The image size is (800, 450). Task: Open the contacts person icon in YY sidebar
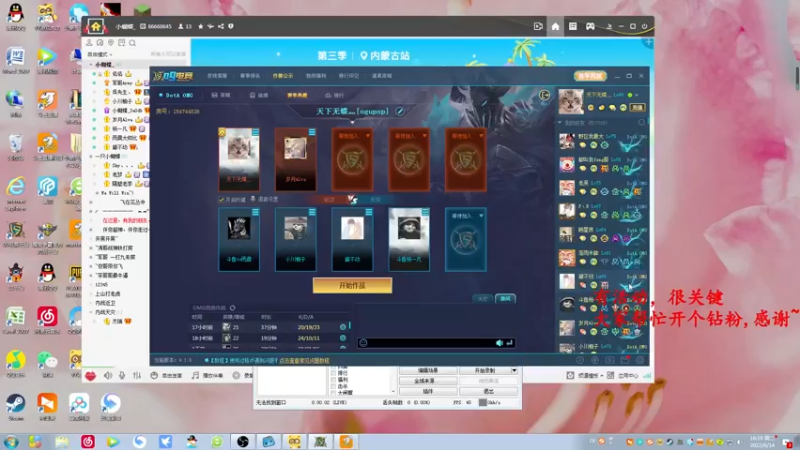click(x=89, y=43)
